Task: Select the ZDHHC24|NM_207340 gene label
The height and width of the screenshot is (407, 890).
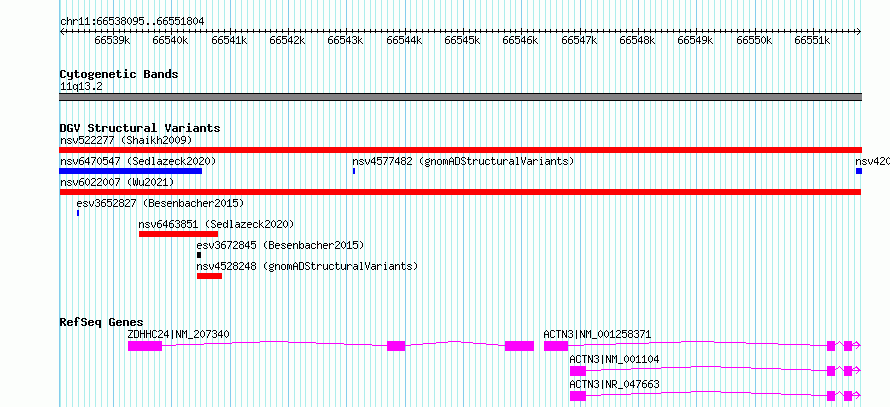Action: click(x=179, y=334)
